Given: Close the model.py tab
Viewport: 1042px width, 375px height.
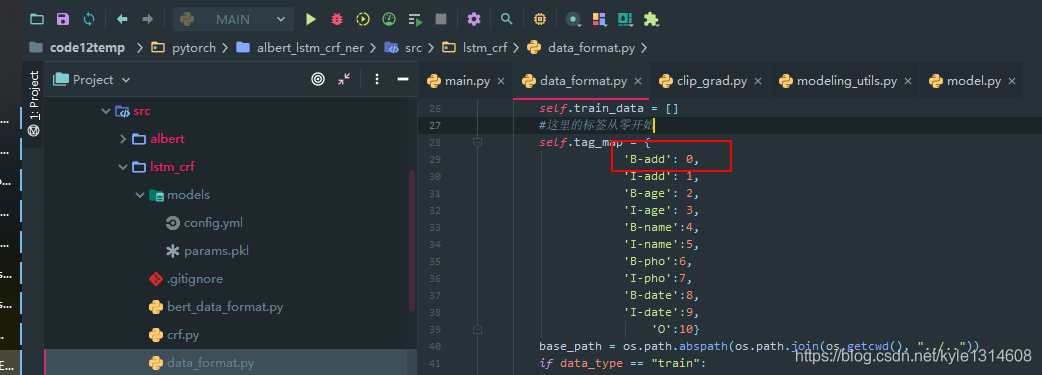Looking at the screenshot, I should click(x=1011, y=81).
